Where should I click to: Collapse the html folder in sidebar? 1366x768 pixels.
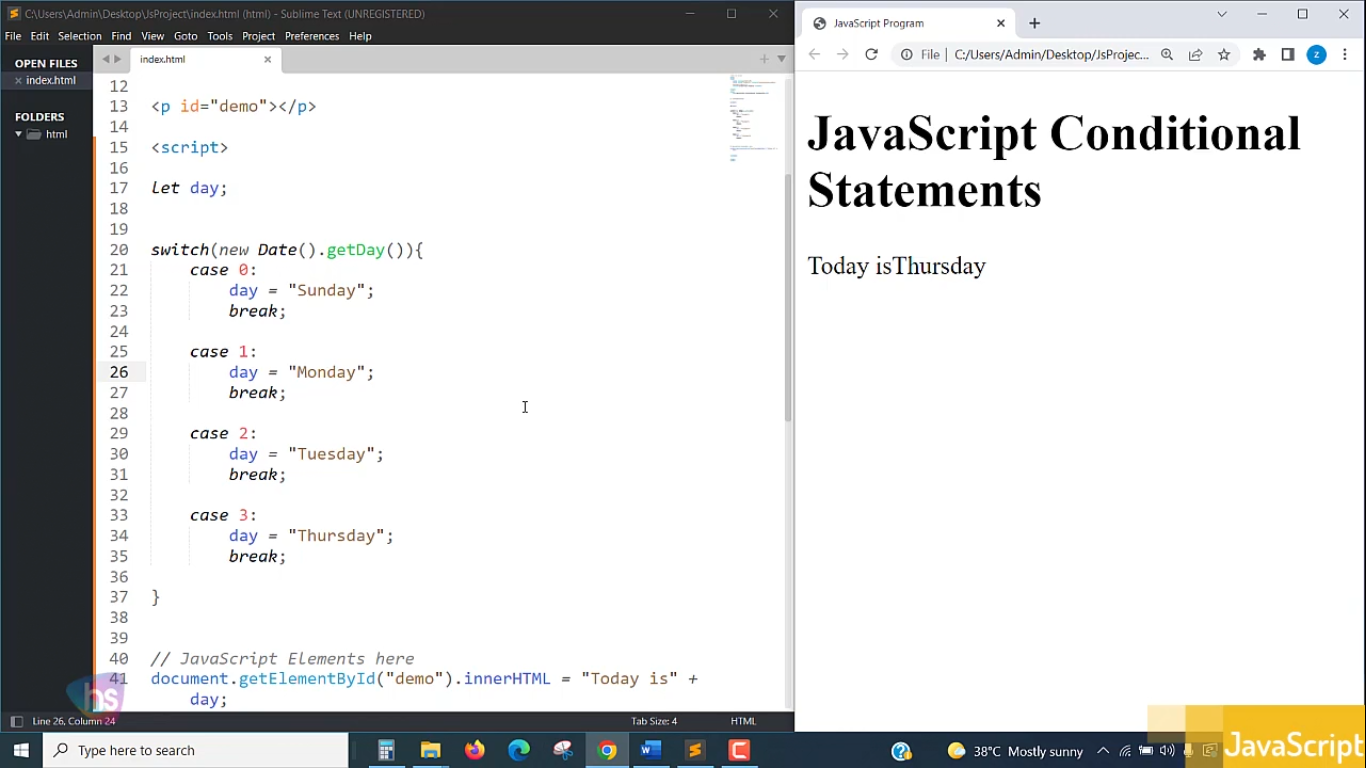tap(18, 134)
